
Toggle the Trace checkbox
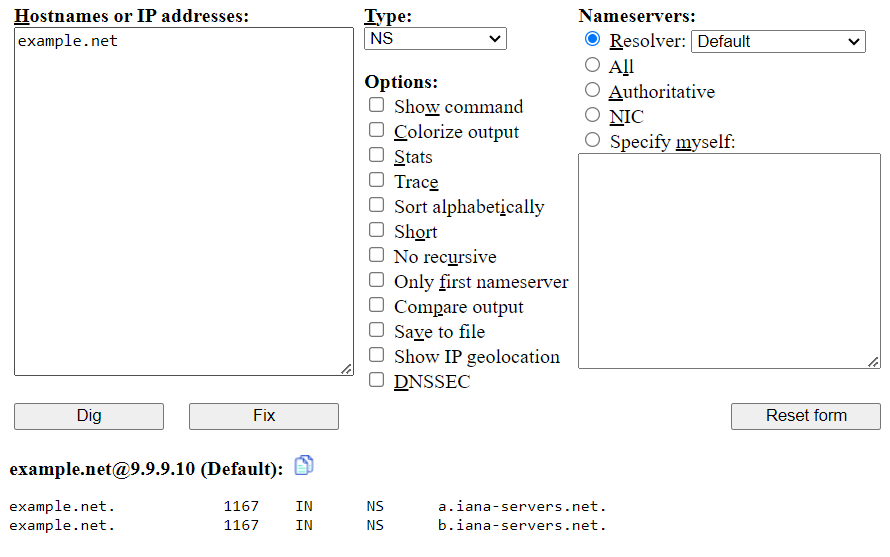point(376,180)
